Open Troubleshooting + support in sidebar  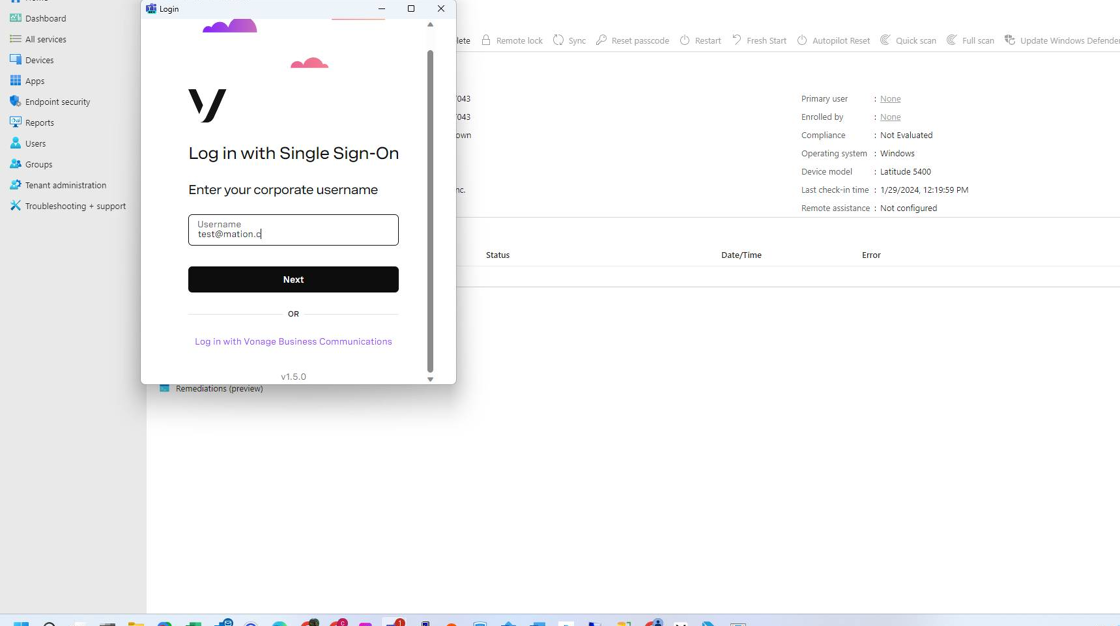pos(68,205)
